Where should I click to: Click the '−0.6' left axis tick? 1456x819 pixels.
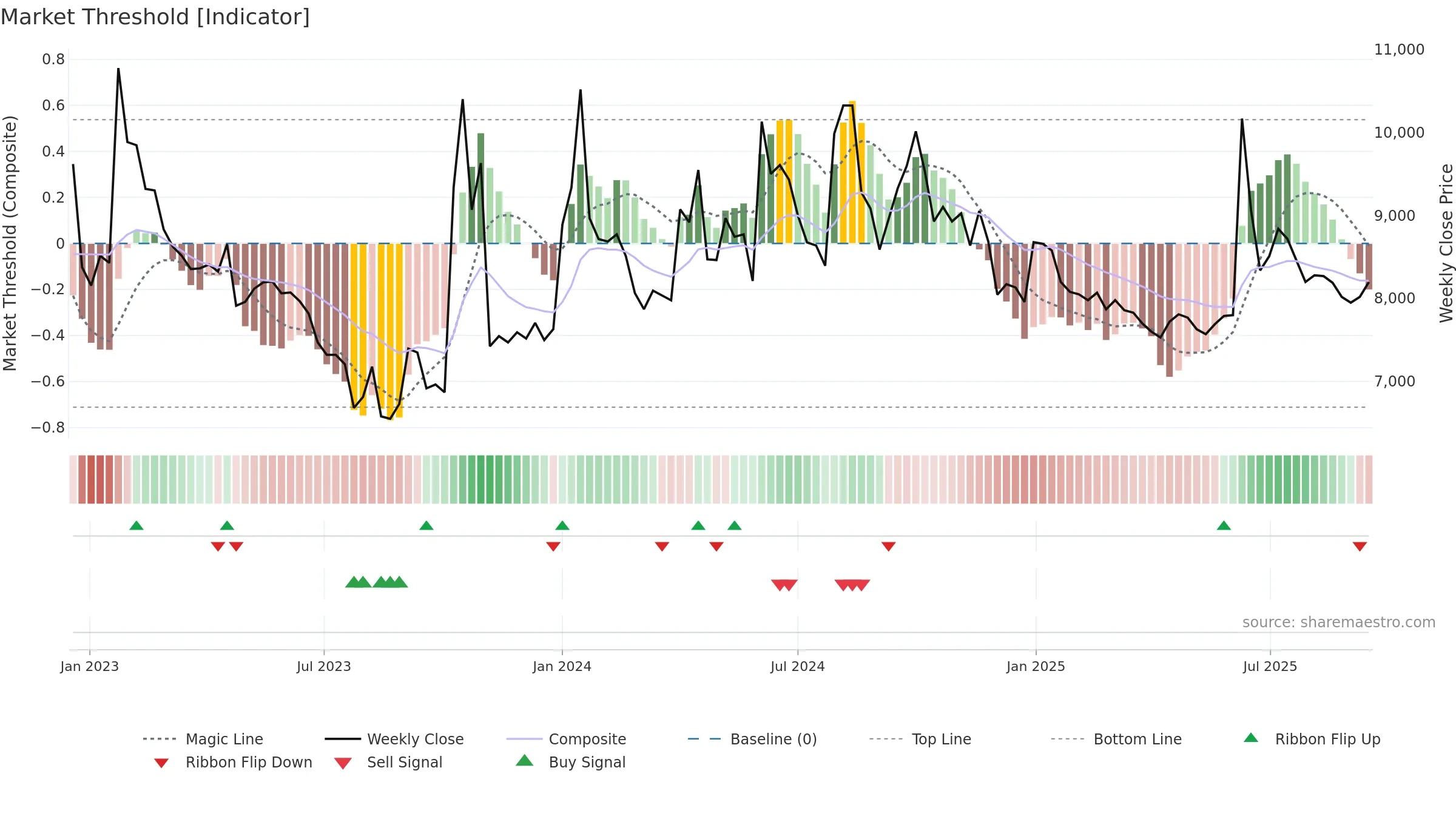(48, 382)
